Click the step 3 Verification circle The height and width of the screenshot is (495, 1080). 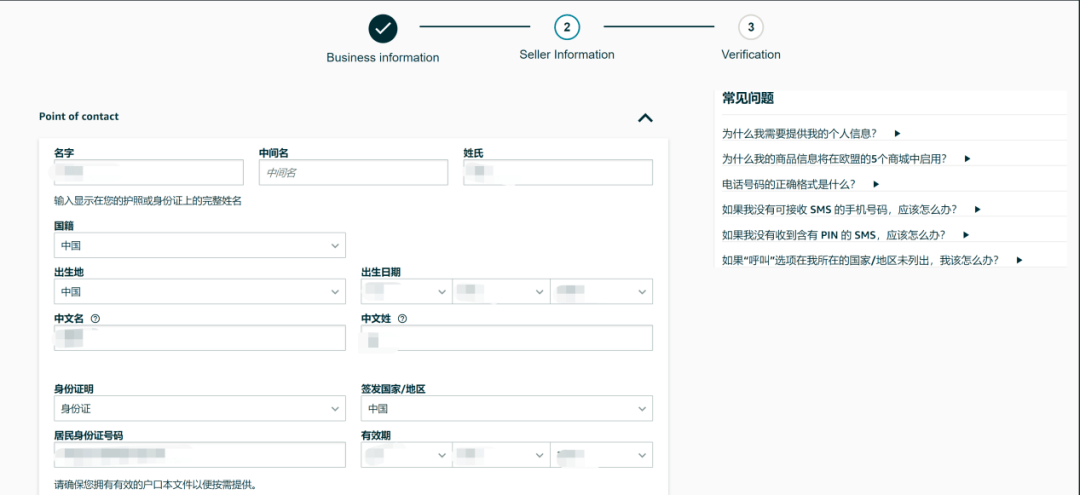(x=751, y=27)
